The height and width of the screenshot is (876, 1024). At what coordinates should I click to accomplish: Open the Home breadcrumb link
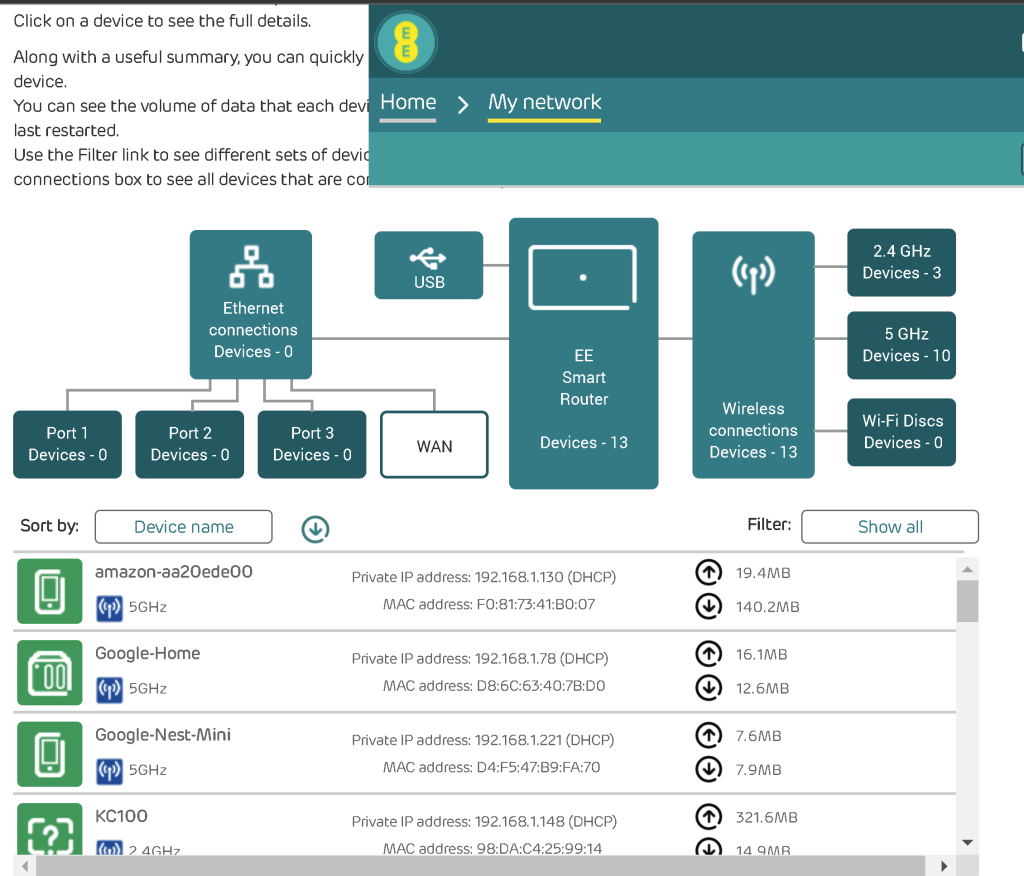click(x=408, y=102)
